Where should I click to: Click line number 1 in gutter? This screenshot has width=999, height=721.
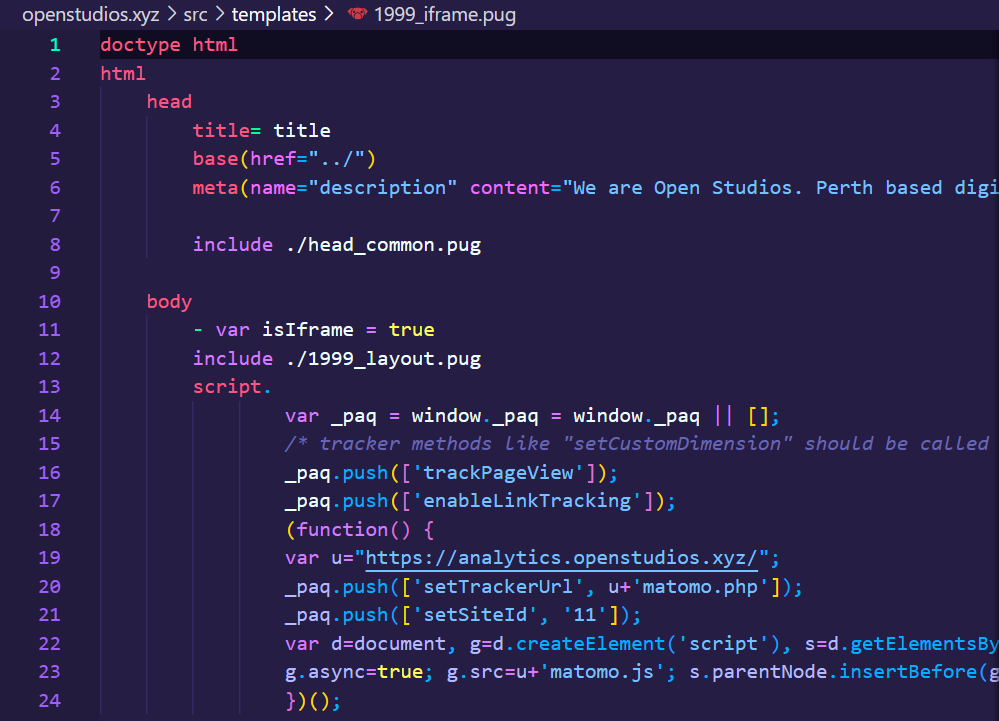tap(55, 45)
